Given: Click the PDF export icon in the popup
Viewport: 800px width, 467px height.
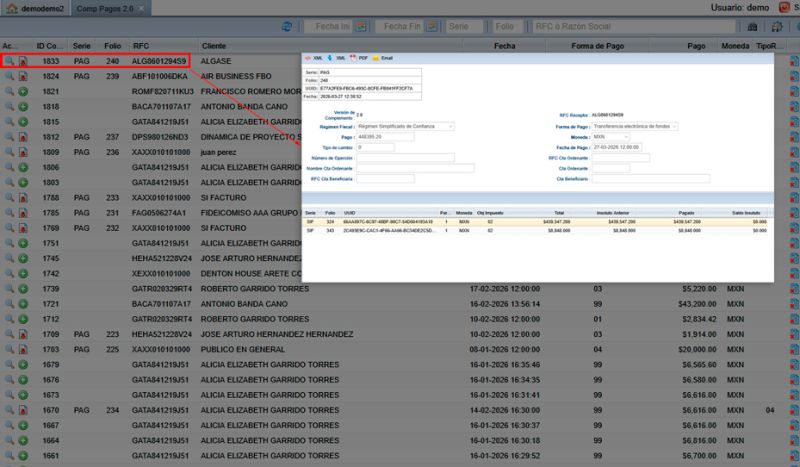Looking at the screenshot, I should [x=351, y=59].
